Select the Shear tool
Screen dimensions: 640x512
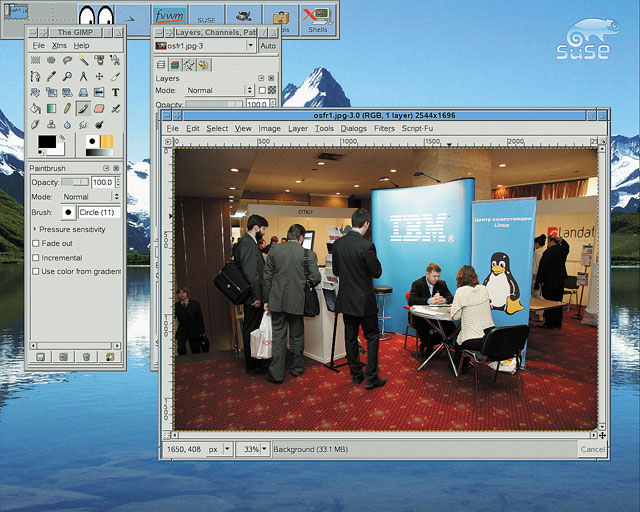click(67, 92)
